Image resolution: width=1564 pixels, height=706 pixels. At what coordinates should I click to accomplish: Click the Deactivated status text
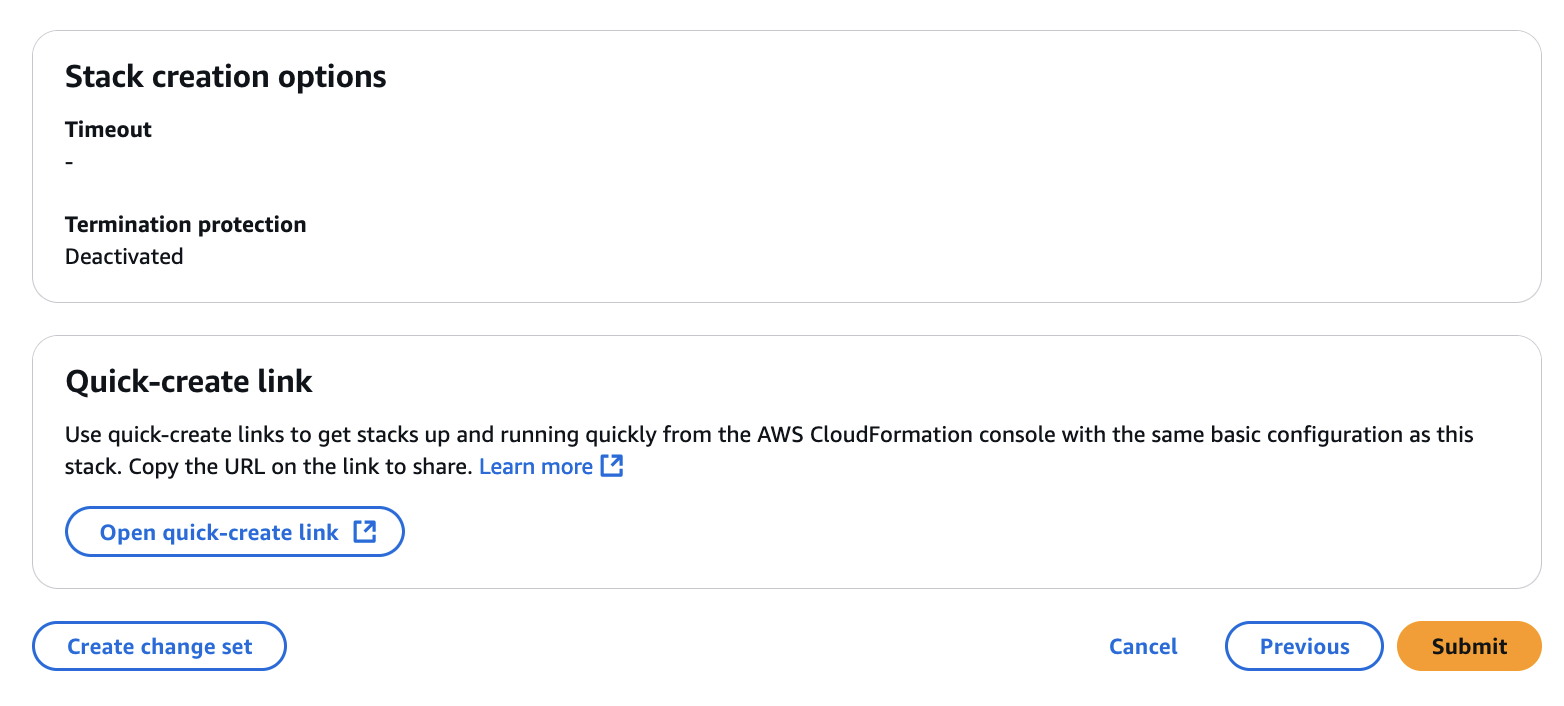[x=124, y=257]
